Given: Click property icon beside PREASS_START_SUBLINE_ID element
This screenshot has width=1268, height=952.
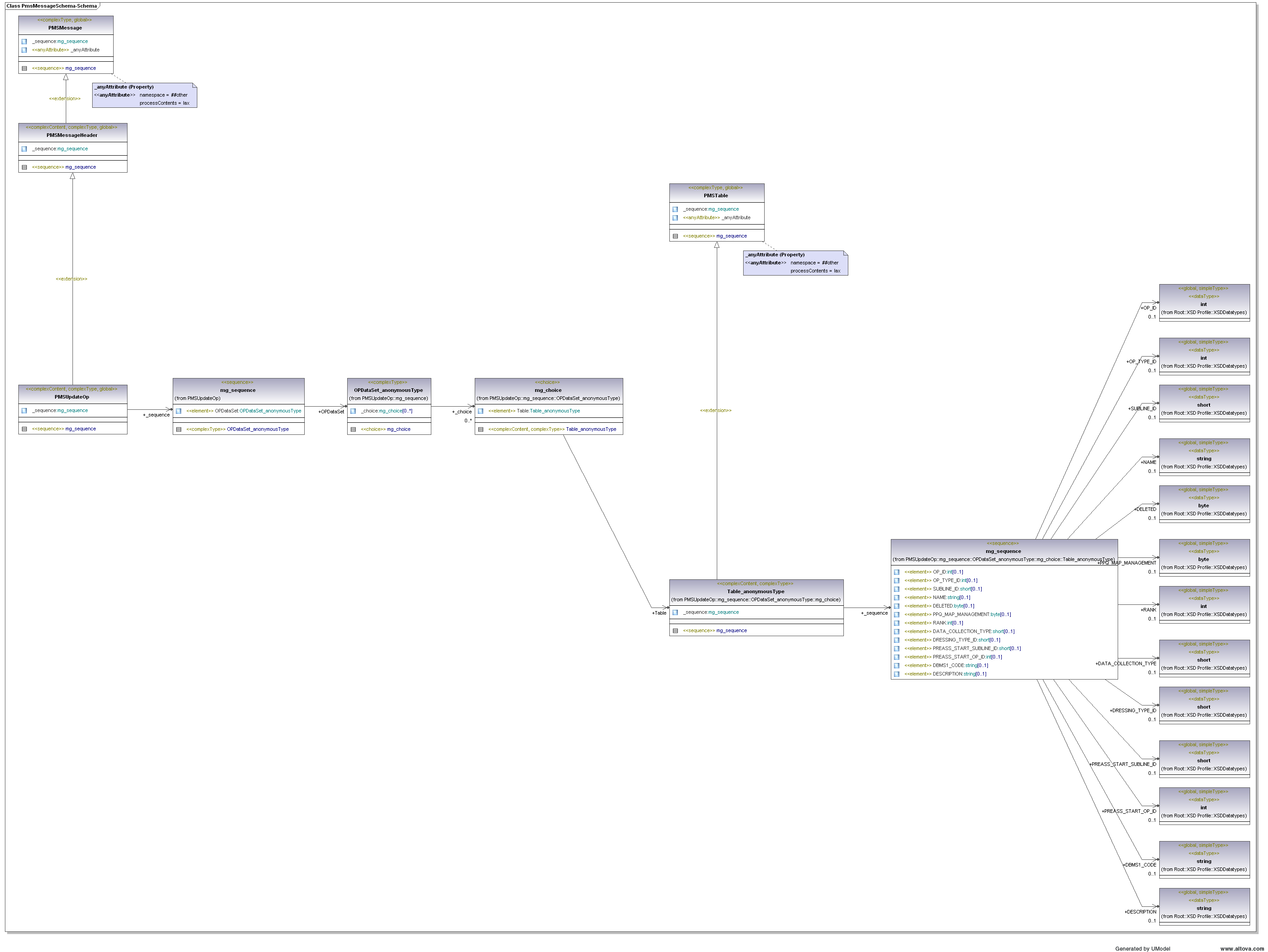Looking at the screenshot, I should pos(897,649).
